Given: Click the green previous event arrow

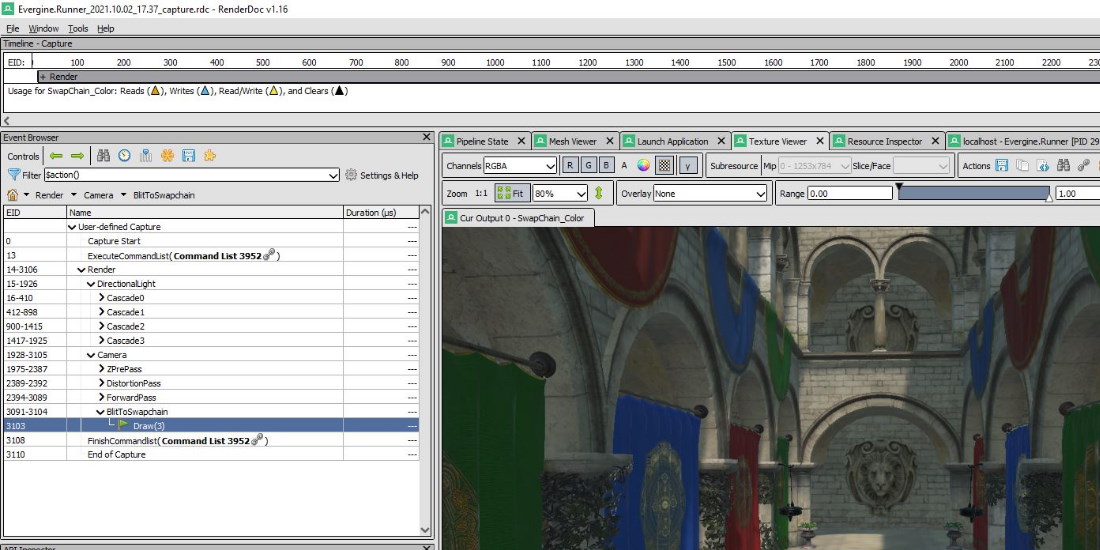Looking at the screenshot, I should point(56,156).
